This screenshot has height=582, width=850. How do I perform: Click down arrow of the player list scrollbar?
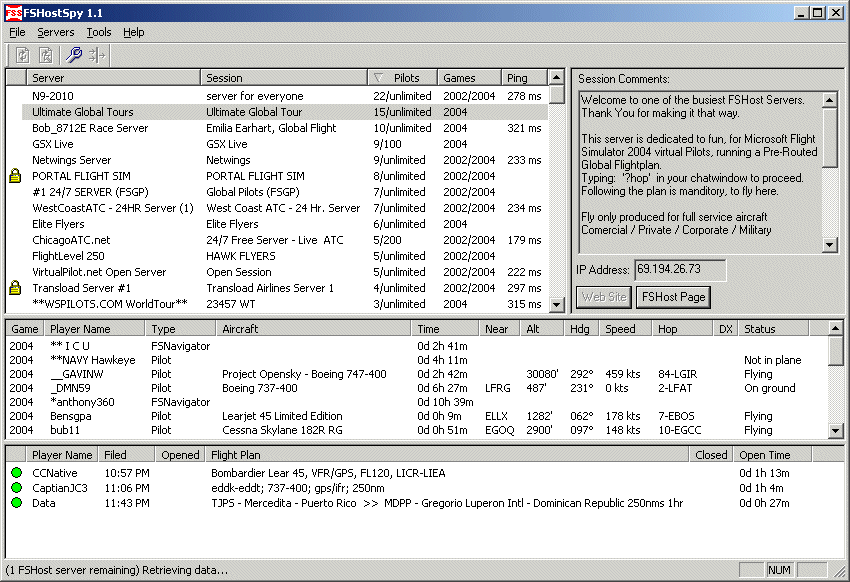pos(835,431)
